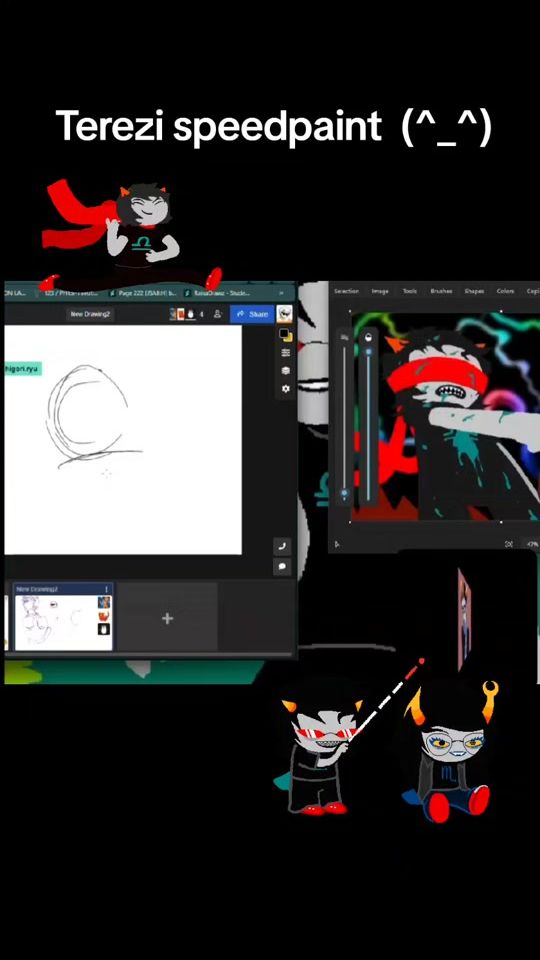Screen dimensions: 540x960
Task: Open the chat bubble icon
Action: coord(282,566)
